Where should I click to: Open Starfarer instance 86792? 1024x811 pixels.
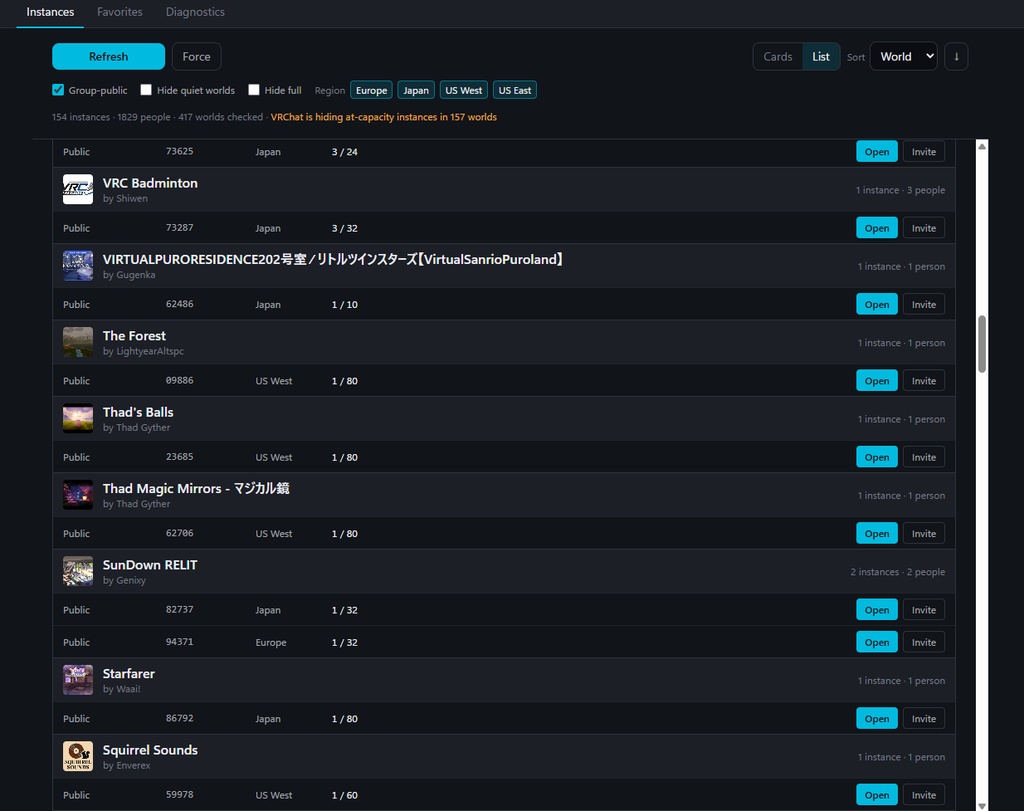pyautogui.click(x=877, y=718)
